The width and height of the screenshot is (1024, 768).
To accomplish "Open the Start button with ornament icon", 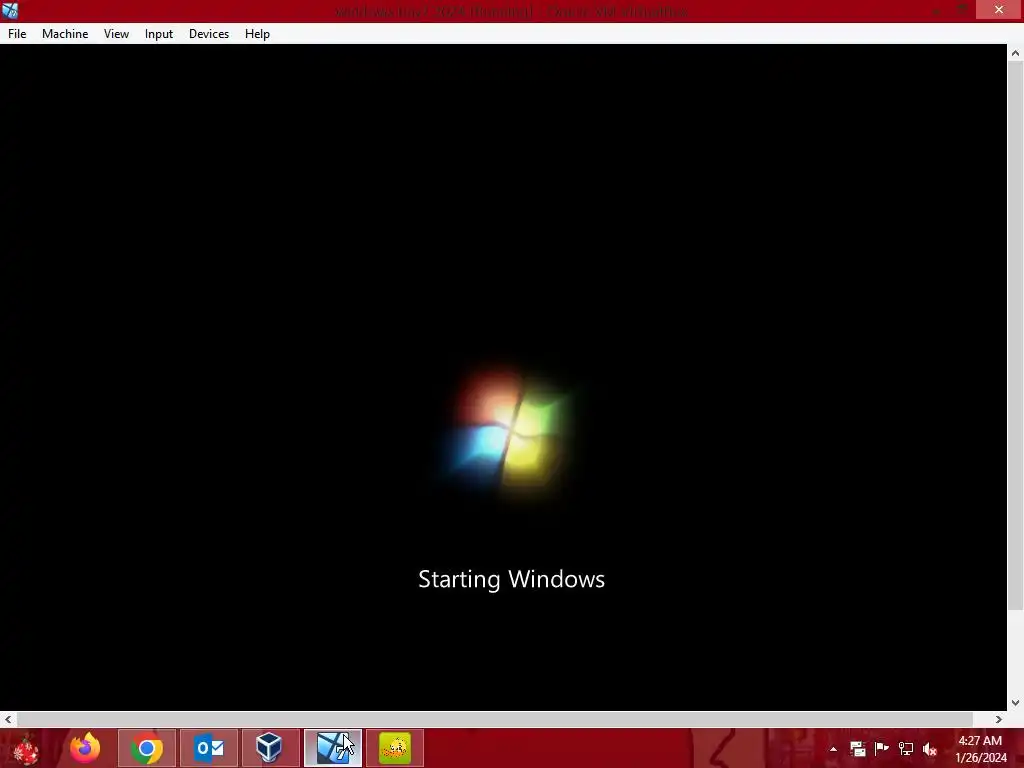I will coord(26,748).
